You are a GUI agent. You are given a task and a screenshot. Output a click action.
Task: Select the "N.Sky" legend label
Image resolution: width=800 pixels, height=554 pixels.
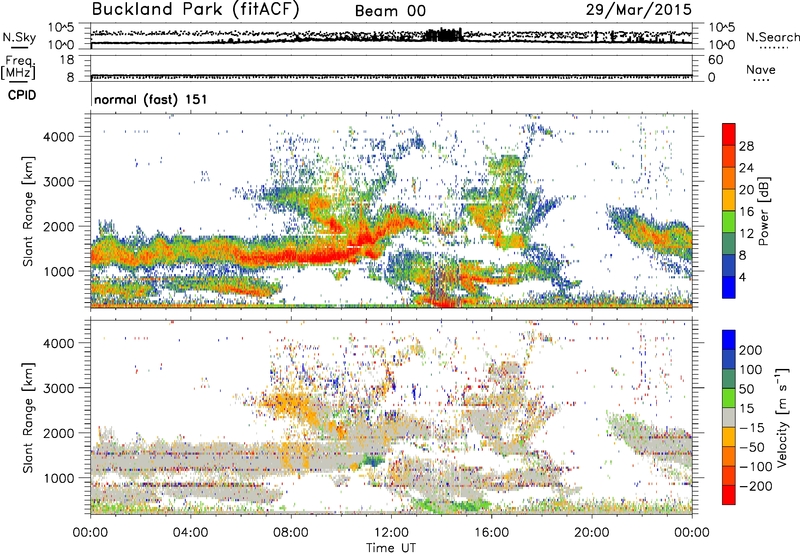[19, 37]
